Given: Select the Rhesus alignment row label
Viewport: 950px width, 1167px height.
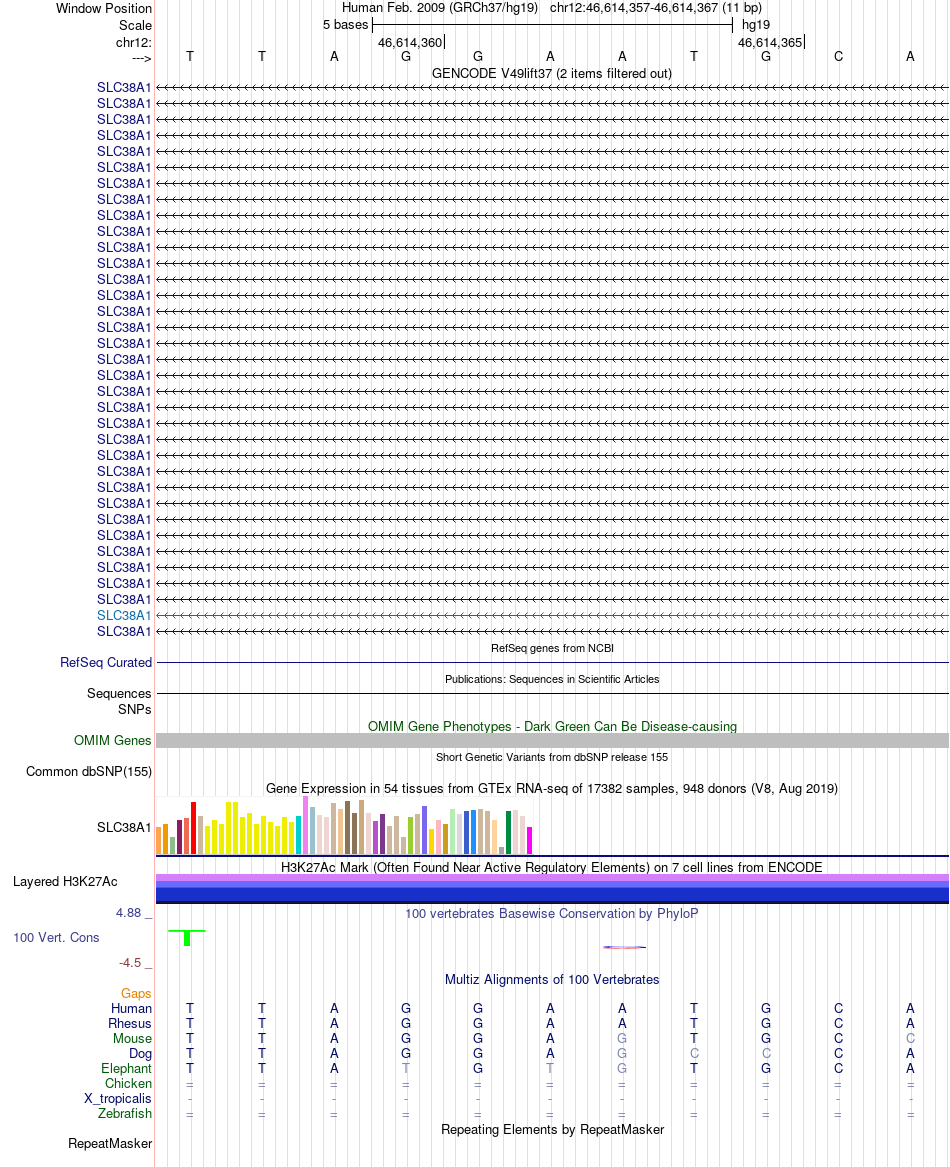Looking at the screenshot, I should (130, 1023).
